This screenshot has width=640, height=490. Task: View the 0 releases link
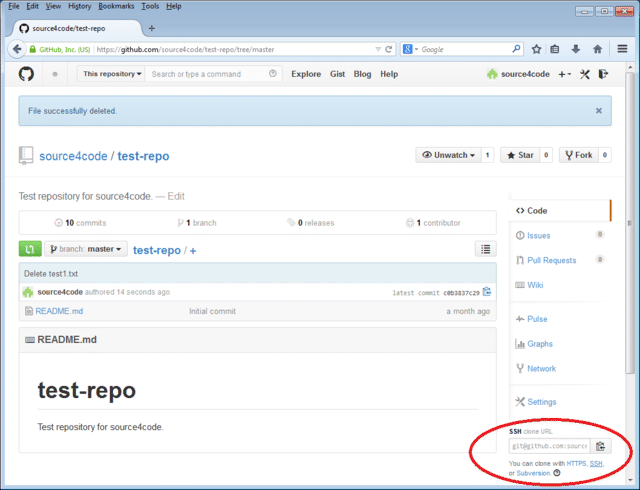311,223
